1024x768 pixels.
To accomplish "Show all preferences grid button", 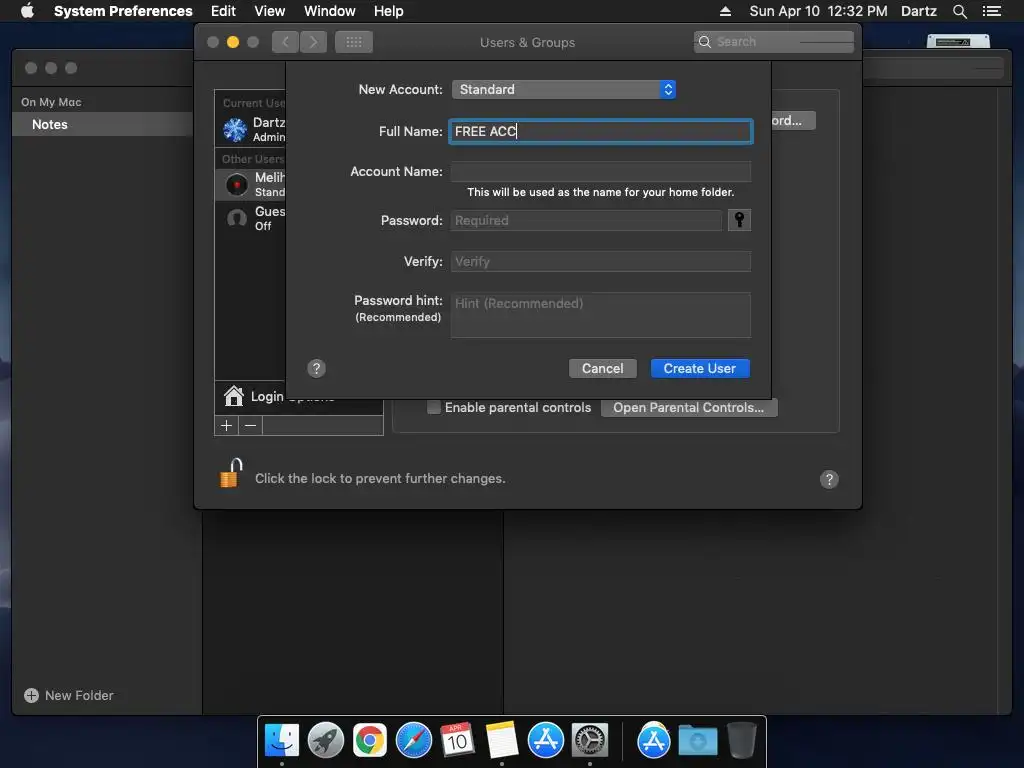I will coord(354,42).
